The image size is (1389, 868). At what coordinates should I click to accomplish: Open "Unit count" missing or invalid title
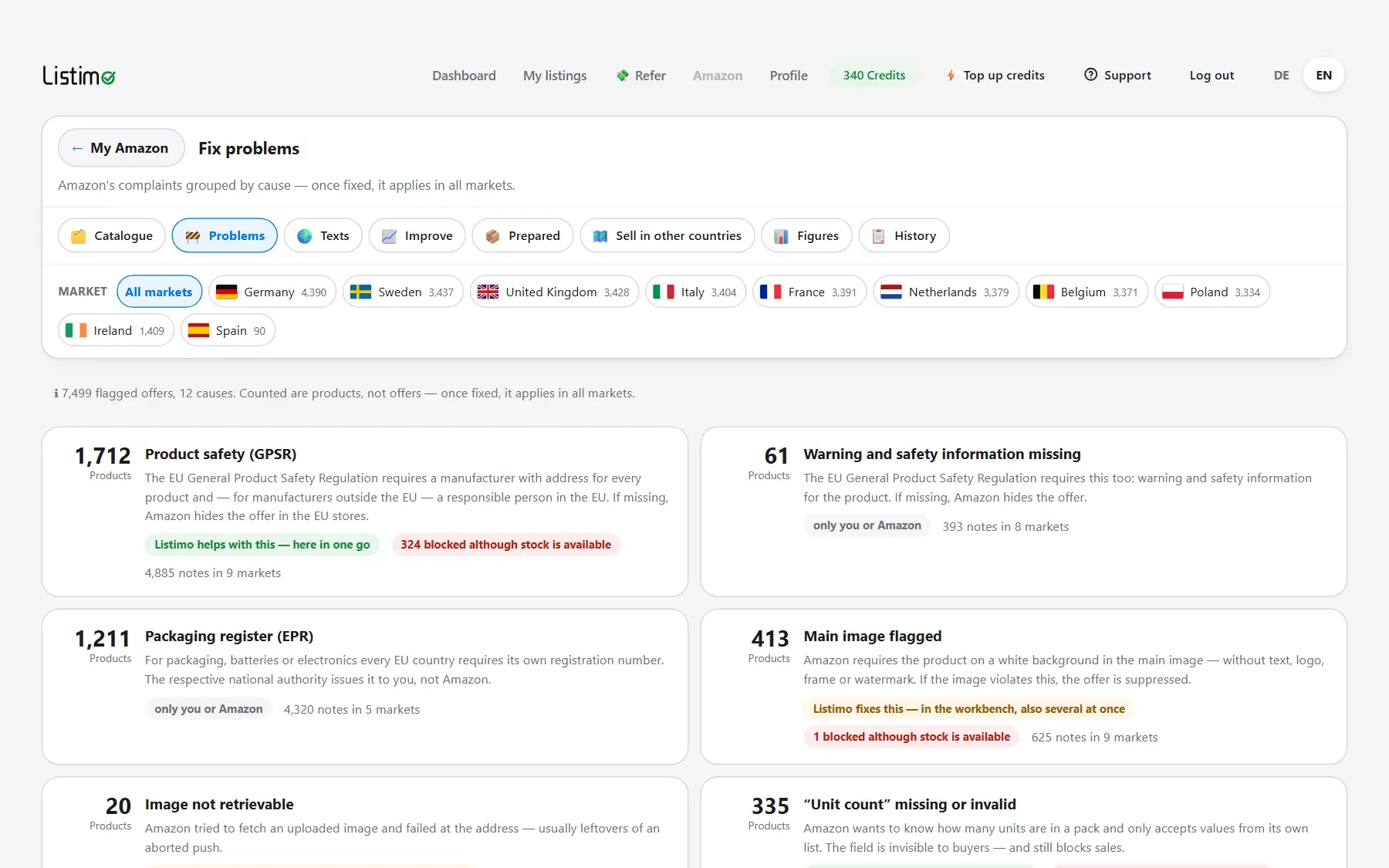pos(910,805)
